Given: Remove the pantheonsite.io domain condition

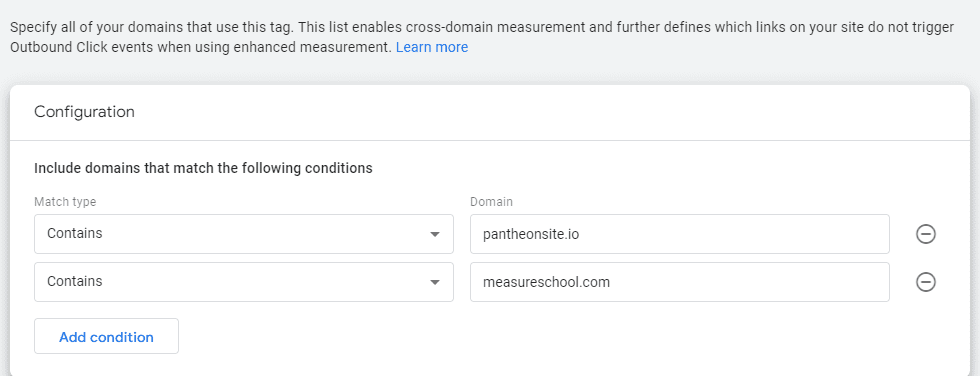Looking at the screenshot, I should [926, 234].
